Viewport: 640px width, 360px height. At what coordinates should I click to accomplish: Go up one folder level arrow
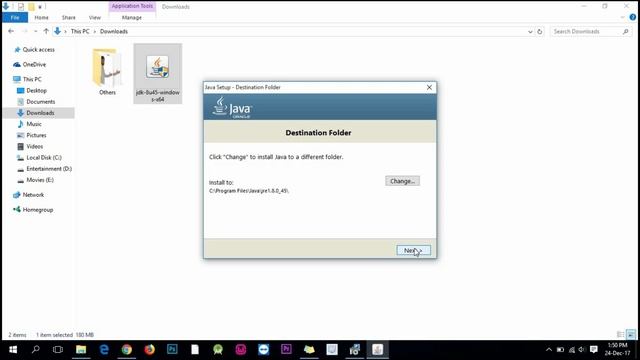(x=46, y=31)
